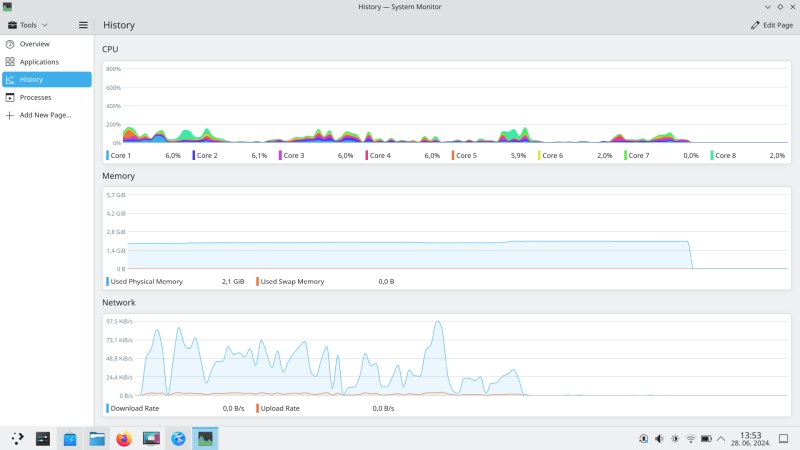Viewport: 800px width, 450px height.
Task: Select the Overview page
Action: pyautogui.click(x=34, y=44)
